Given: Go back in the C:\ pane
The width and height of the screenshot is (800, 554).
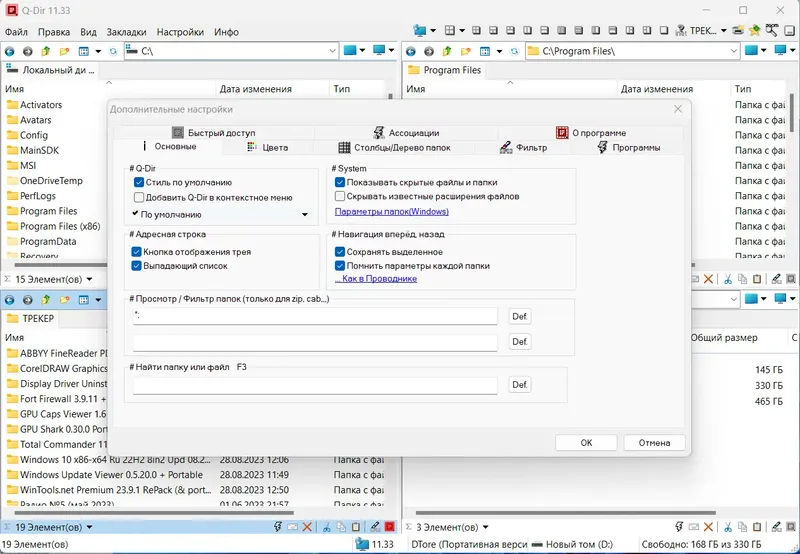Looking at the screenshot, I should (x=10, y=51).
